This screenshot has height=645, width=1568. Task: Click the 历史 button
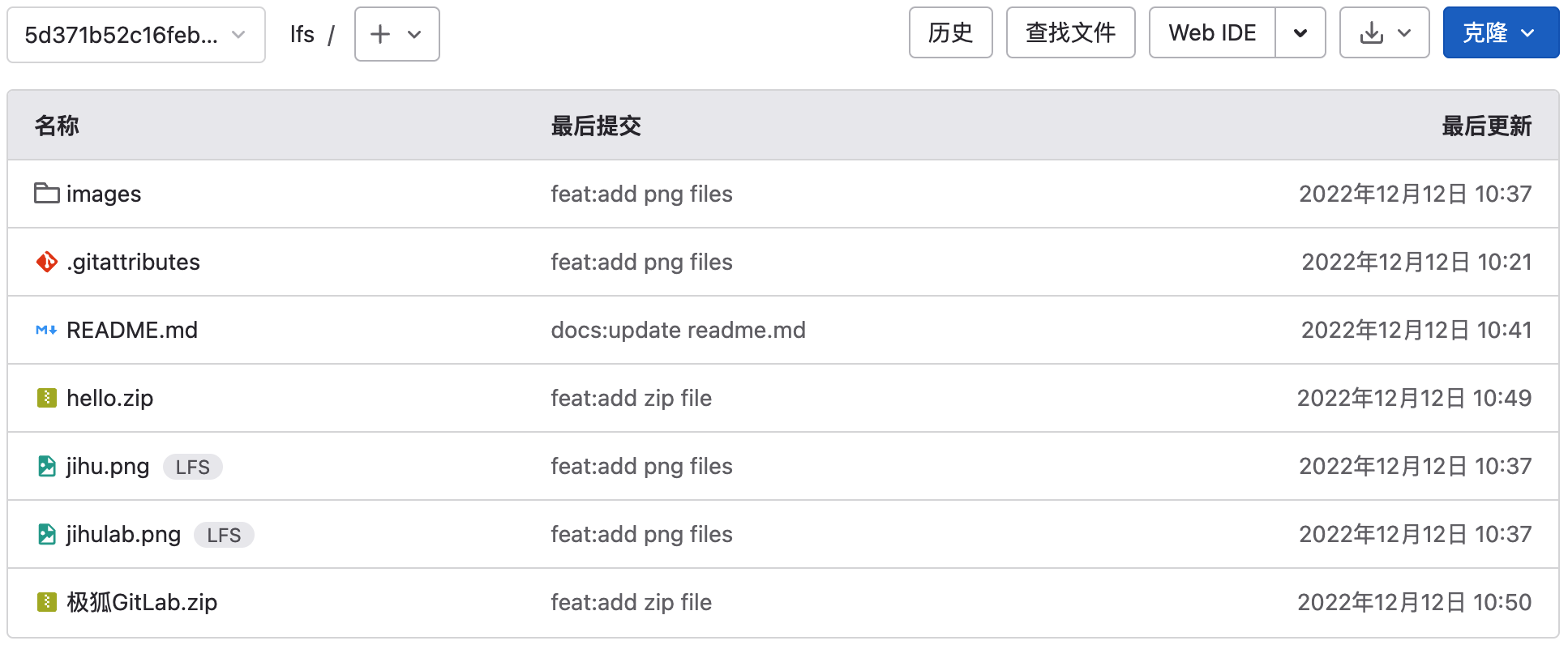point(950,32)
